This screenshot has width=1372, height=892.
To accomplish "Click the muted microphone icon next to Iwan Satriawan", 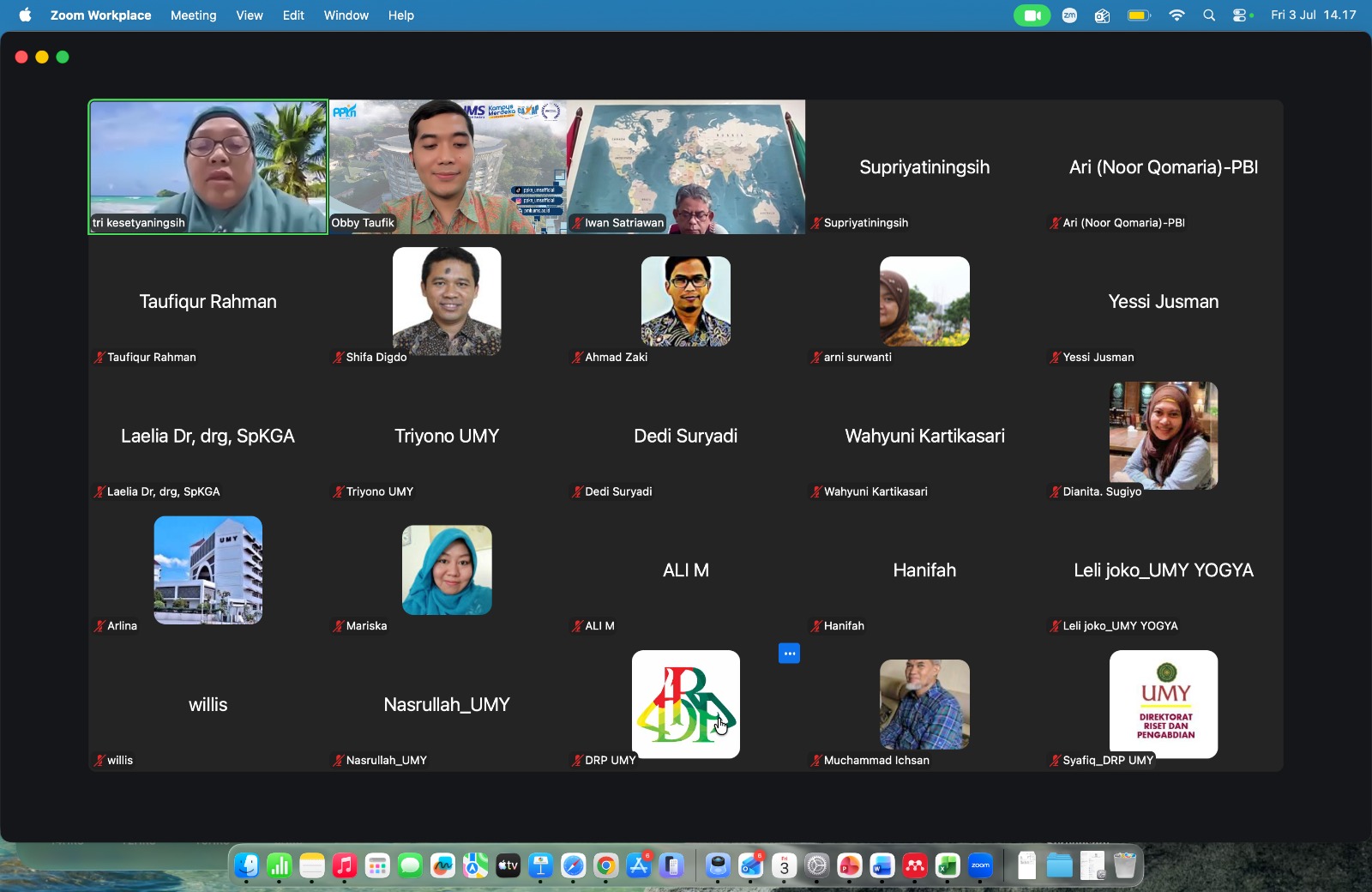I will click(x=578, y=223).
